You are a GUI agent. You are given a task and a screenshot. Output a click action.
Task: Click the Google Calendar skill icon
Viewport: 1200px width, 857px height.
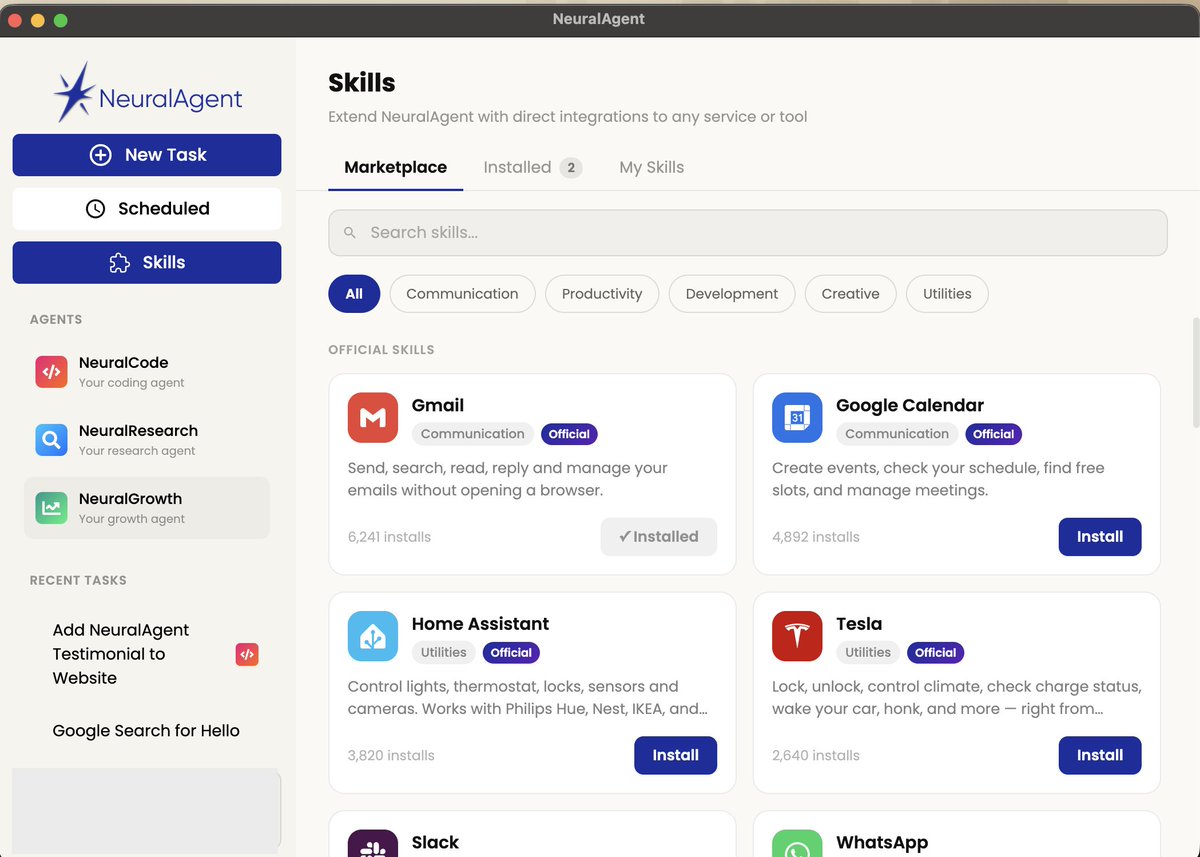point(797,417)
